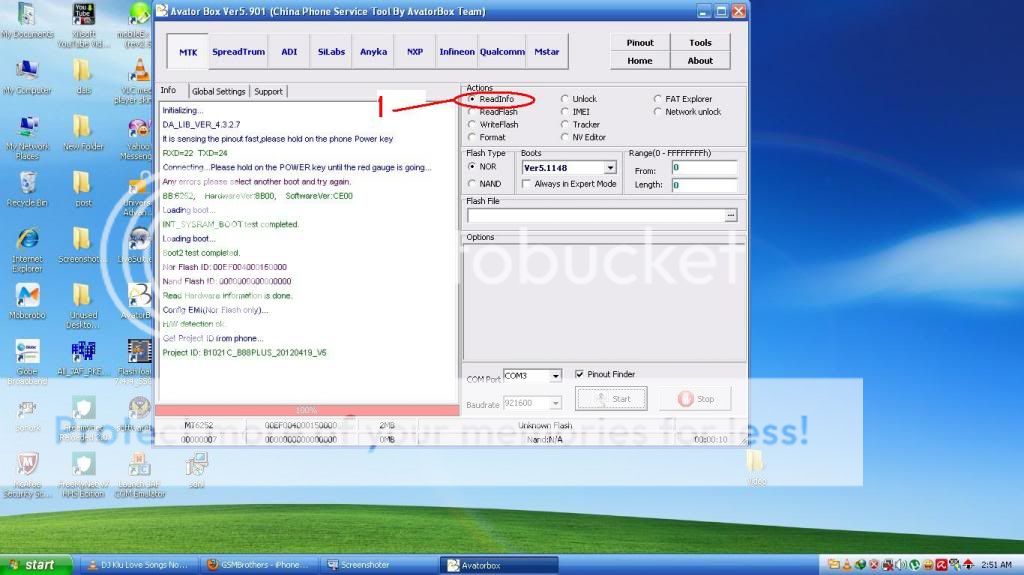Image resolution: width=1024 pixels, height=575 pixels.
Task: Open the Global Settings tab
Action: (218, 91)
